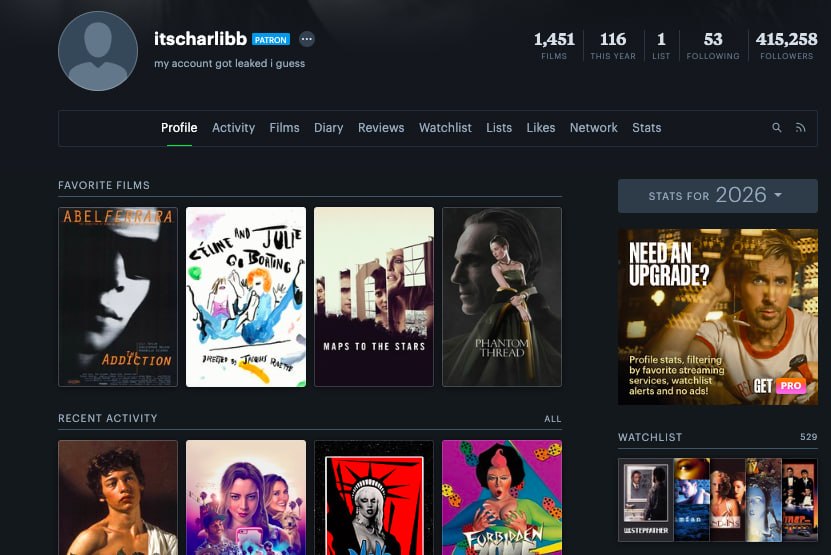Screen dimensions: 831x555
Task: Open the Watchlist tab
Action: tap(445, 128)
